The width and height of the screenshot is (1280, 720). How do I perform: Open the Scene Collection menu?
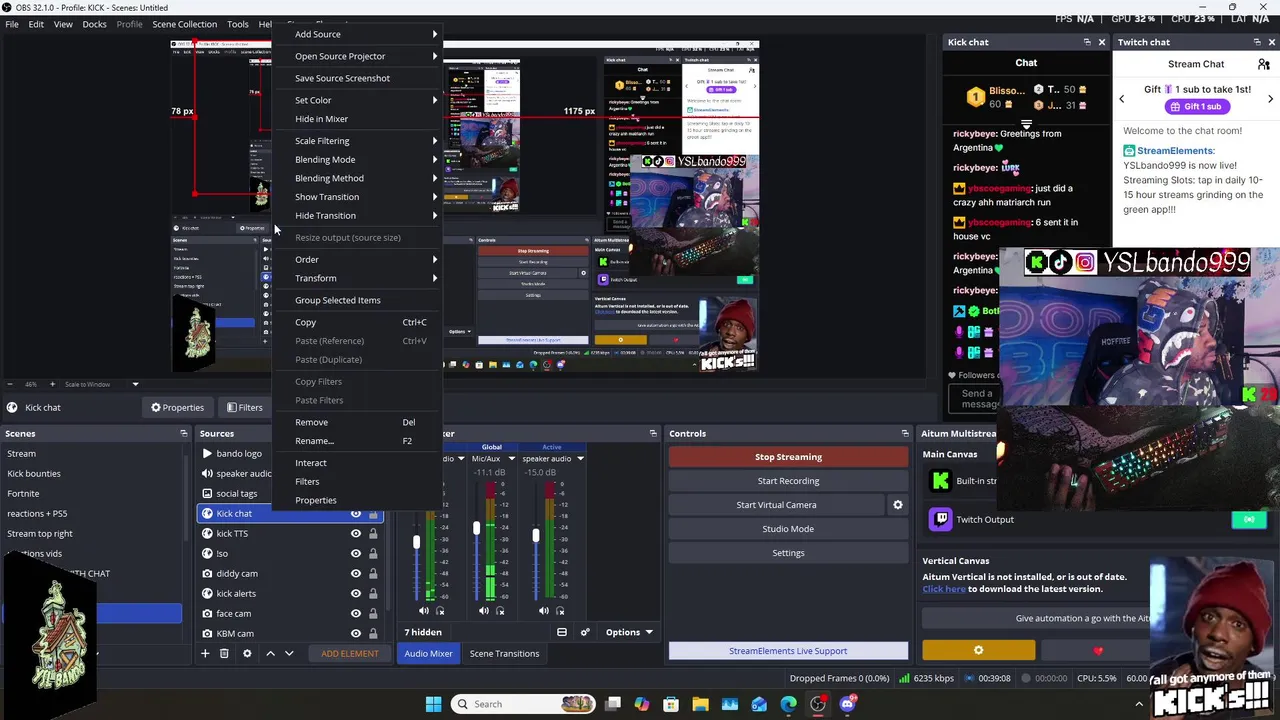184,24
